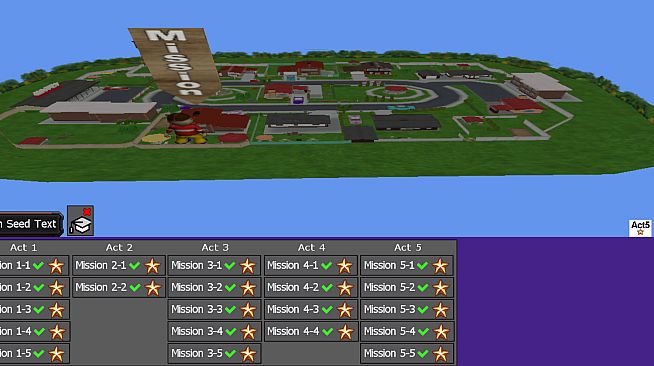Select the Mission 5-3 label

(x=389, y=309)
